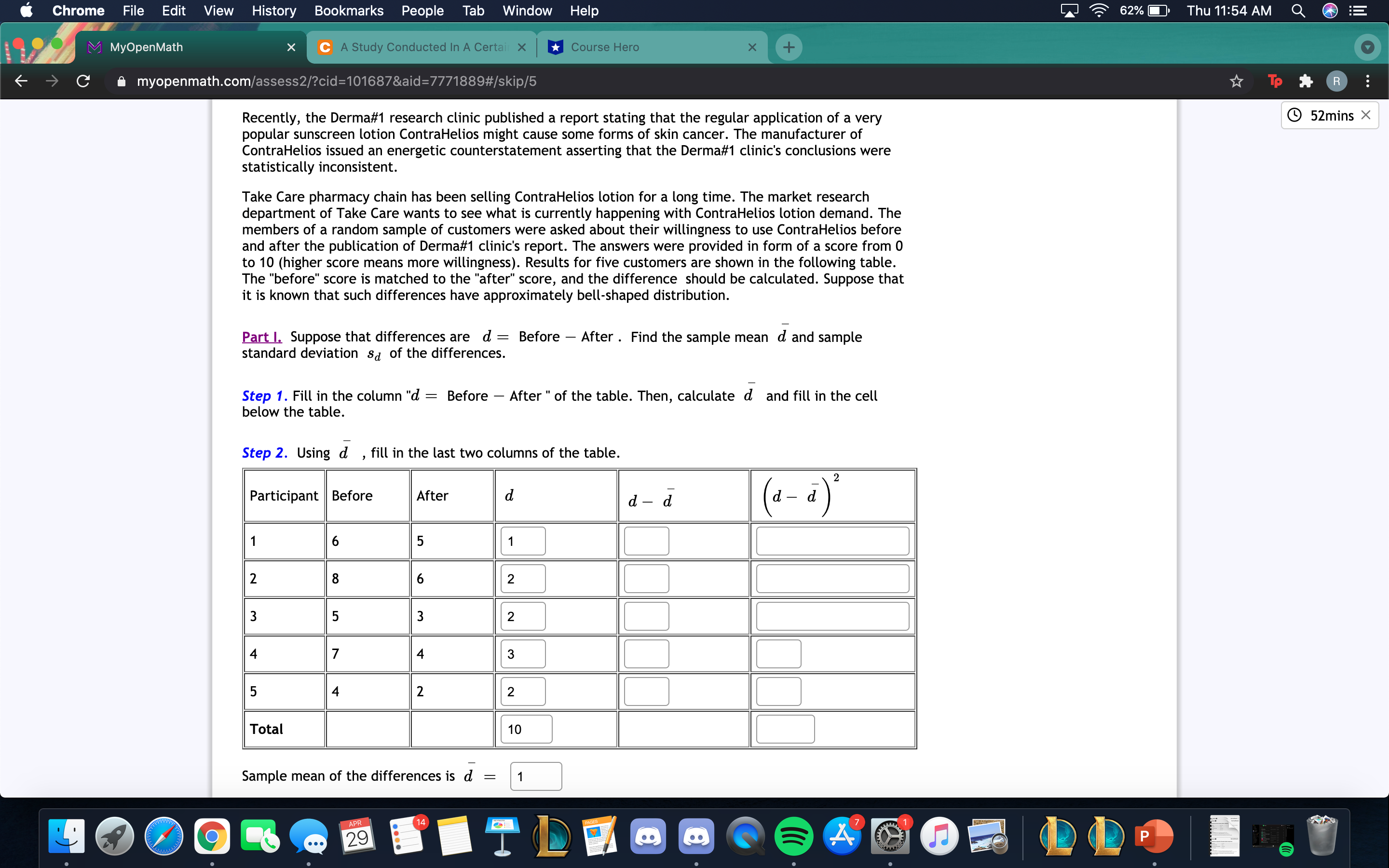1389x868 pixels.
Task: Reload the MyOpenMath page
Action: (82, 81)
